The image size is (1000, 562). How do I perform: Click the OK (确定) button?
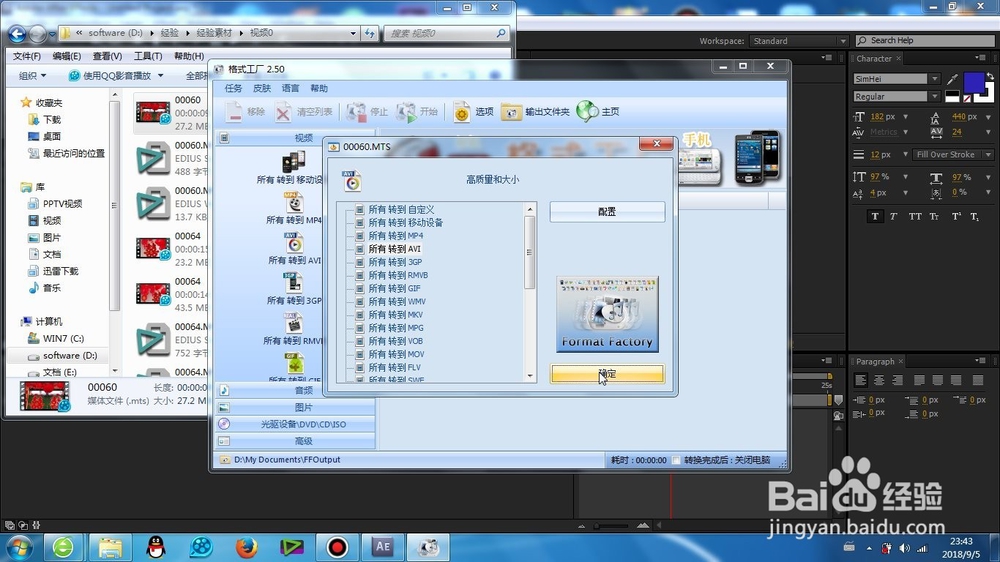(x=607, y=374)
